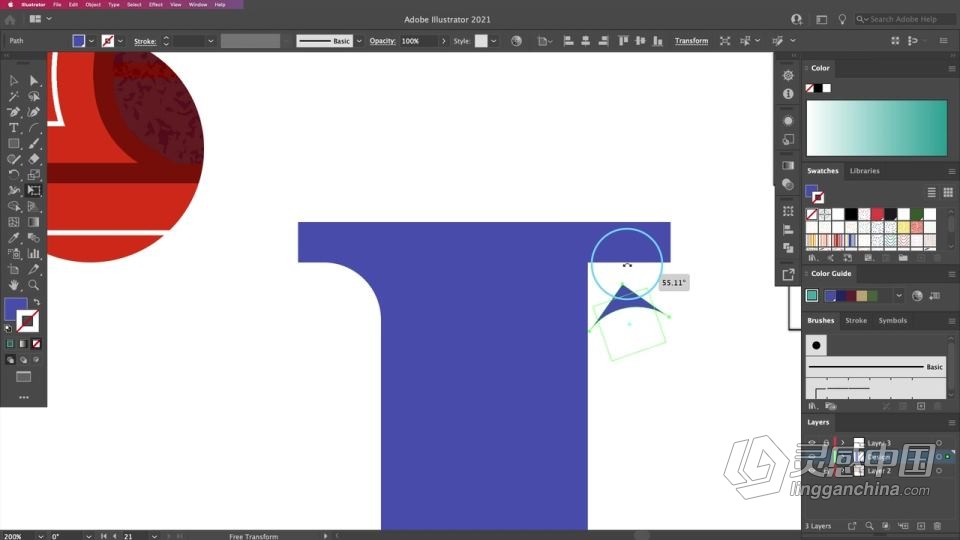The image size is (960, 540).
Task: Select the Selection tool arrow
Action: pyautogui.click(x=13, y=80)
